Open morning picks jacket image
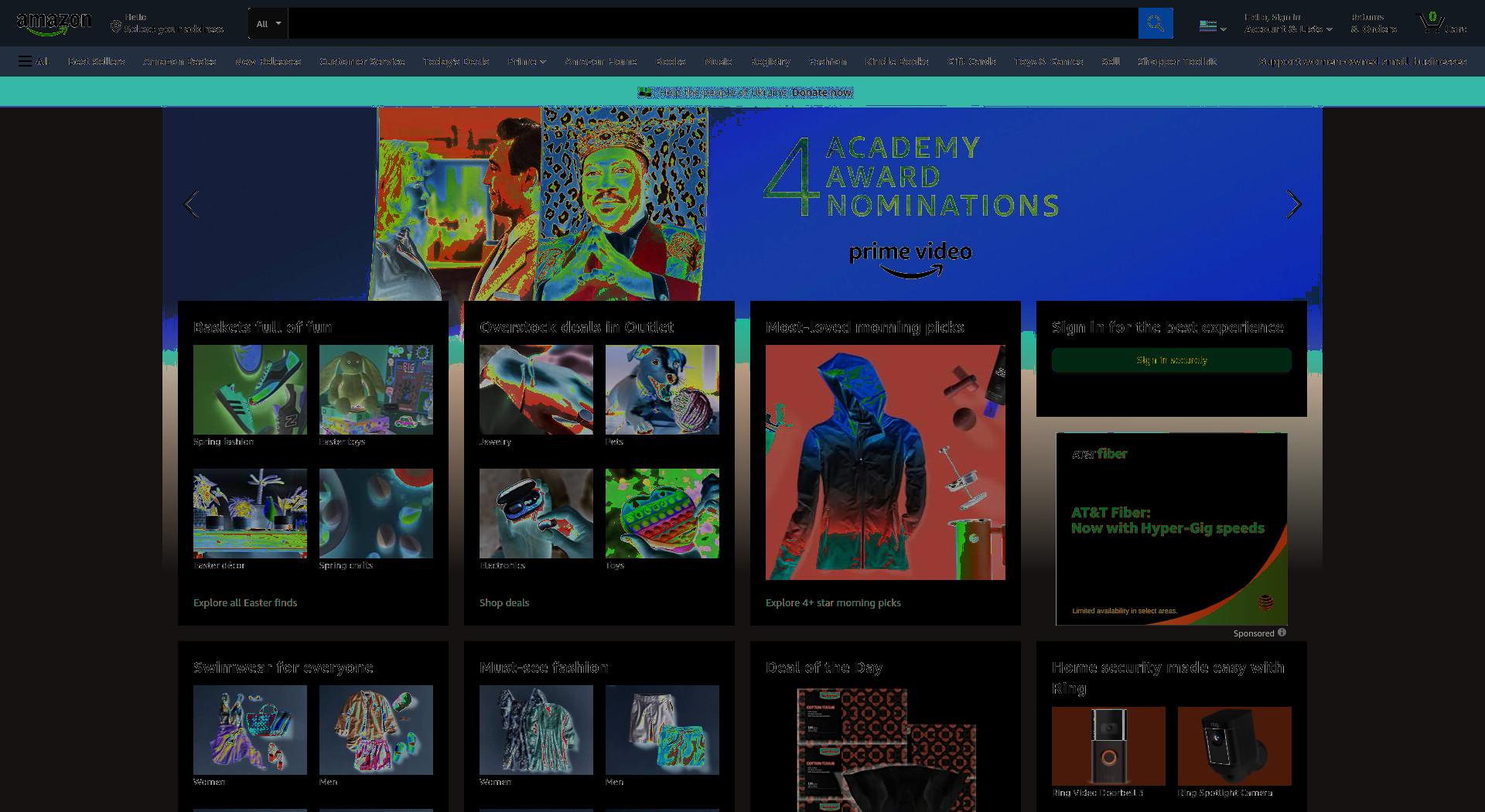The image size is (1485, 812). point(886,462)
